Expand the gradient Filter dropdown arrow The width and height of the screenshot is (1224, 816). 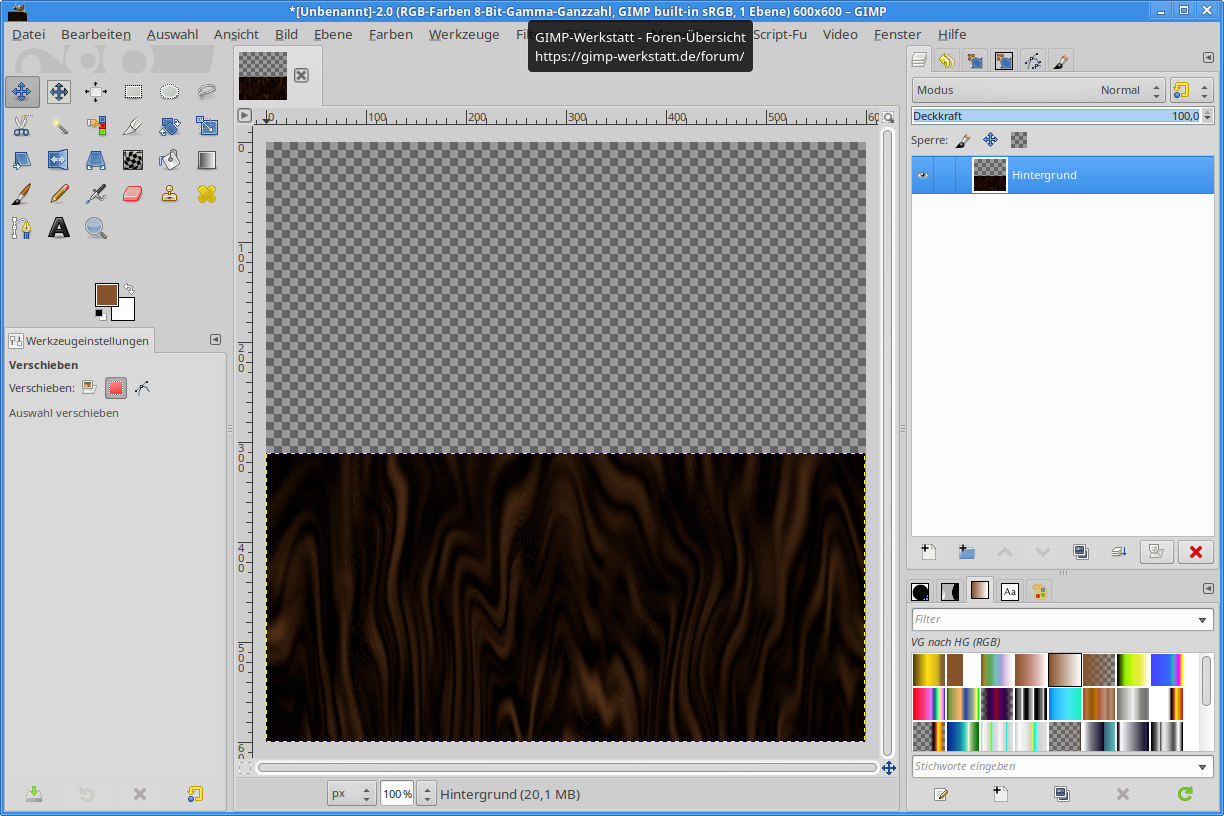[1203, 620]
